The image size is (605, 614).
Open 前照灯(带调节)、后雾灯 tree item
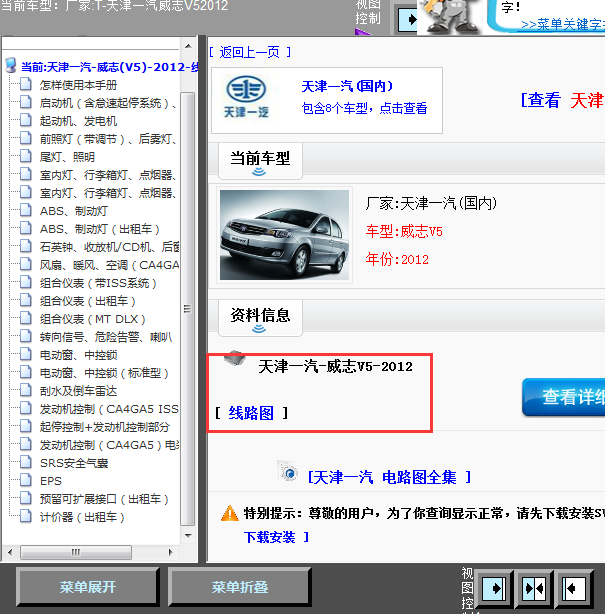pos(108,139)
